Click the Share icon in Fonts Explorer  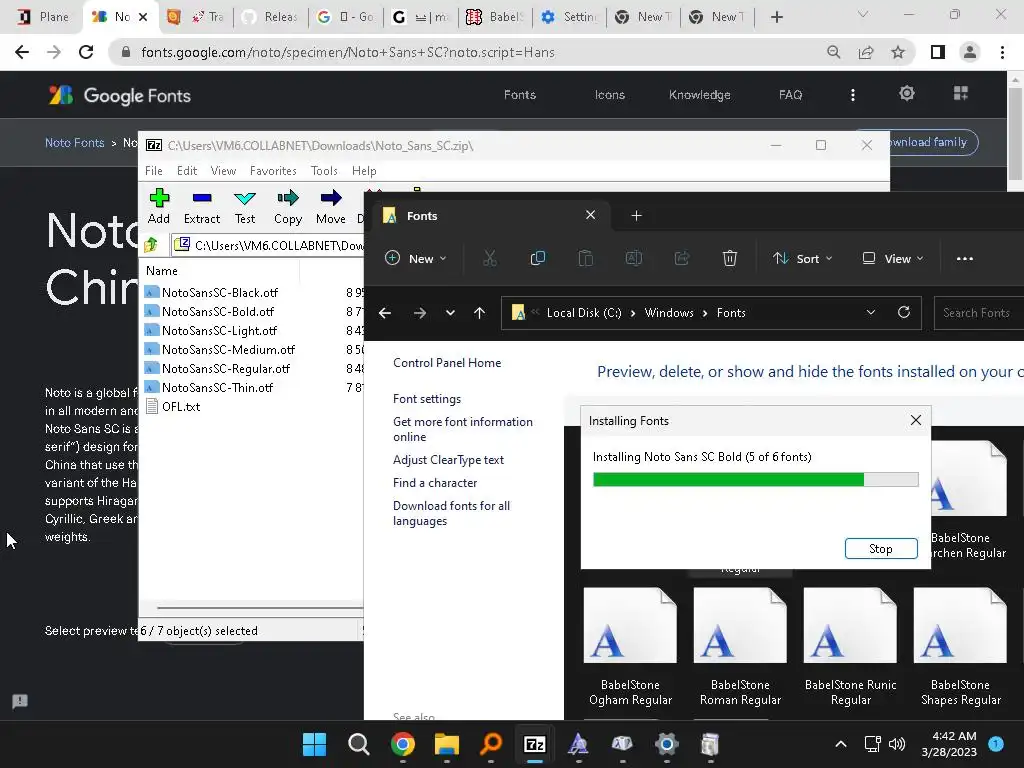(682, 259)
